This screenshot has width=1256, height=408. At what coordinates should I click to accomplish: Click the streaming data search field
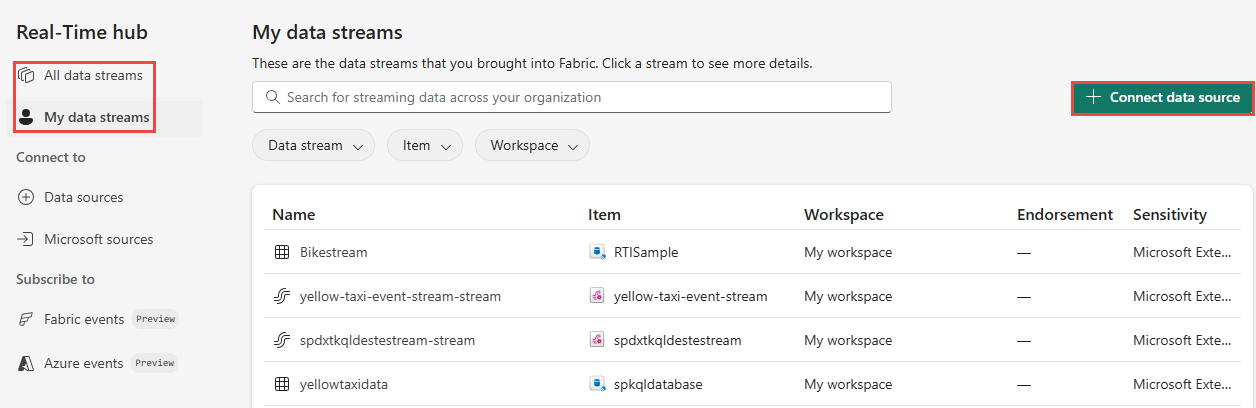(571, 97)
